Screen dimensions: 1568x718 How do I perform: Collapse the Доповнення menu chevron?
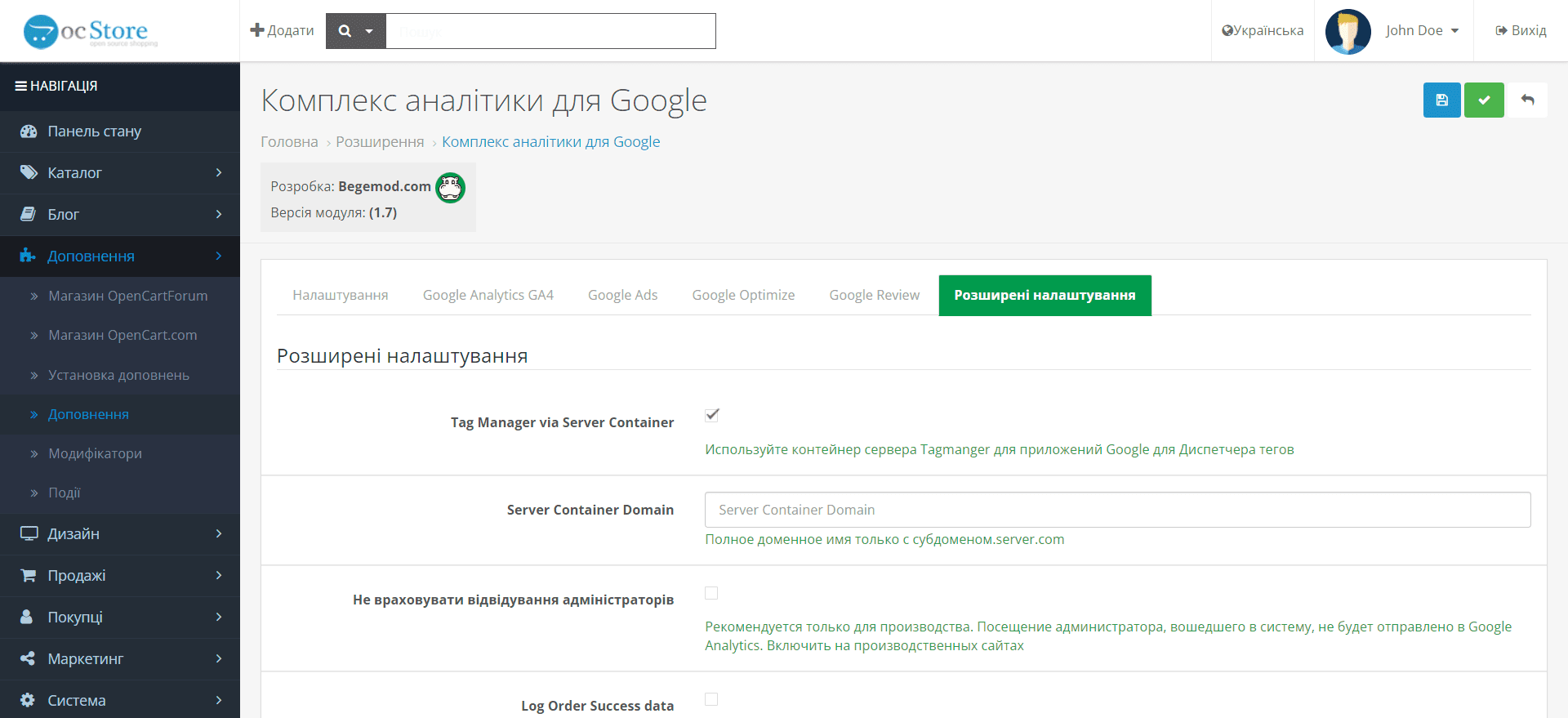click(219, 256)
